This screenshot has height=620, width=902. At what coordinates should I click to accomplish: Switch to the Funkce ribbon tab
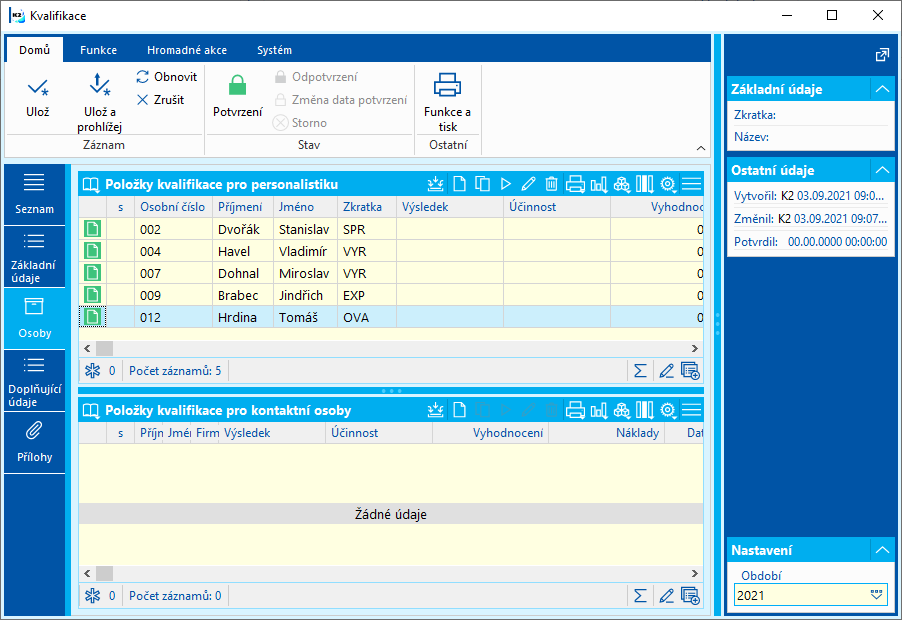point(98,50)
